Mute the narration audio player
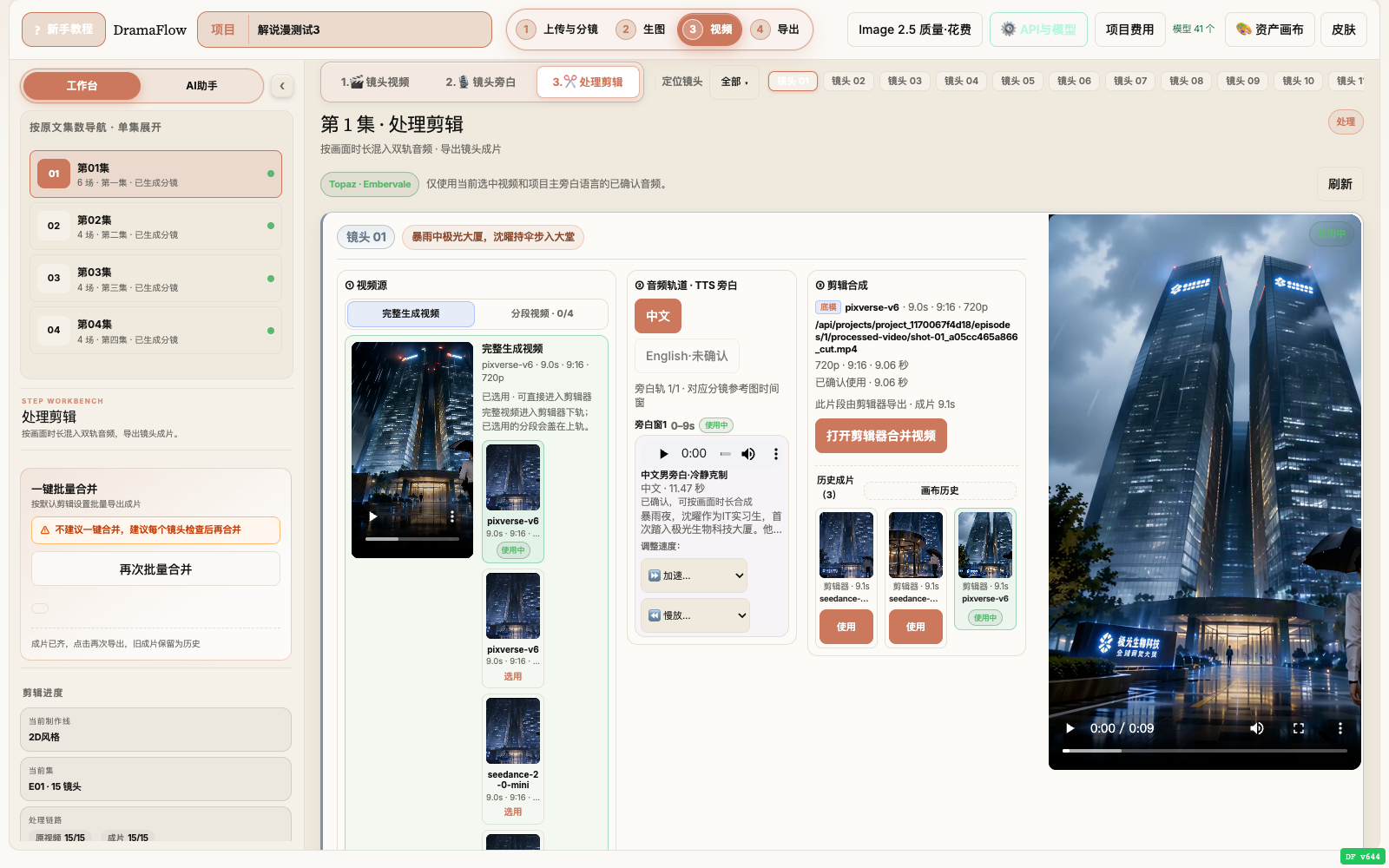The height and width of the screenshot is (868, 1389). click(748, 453)
